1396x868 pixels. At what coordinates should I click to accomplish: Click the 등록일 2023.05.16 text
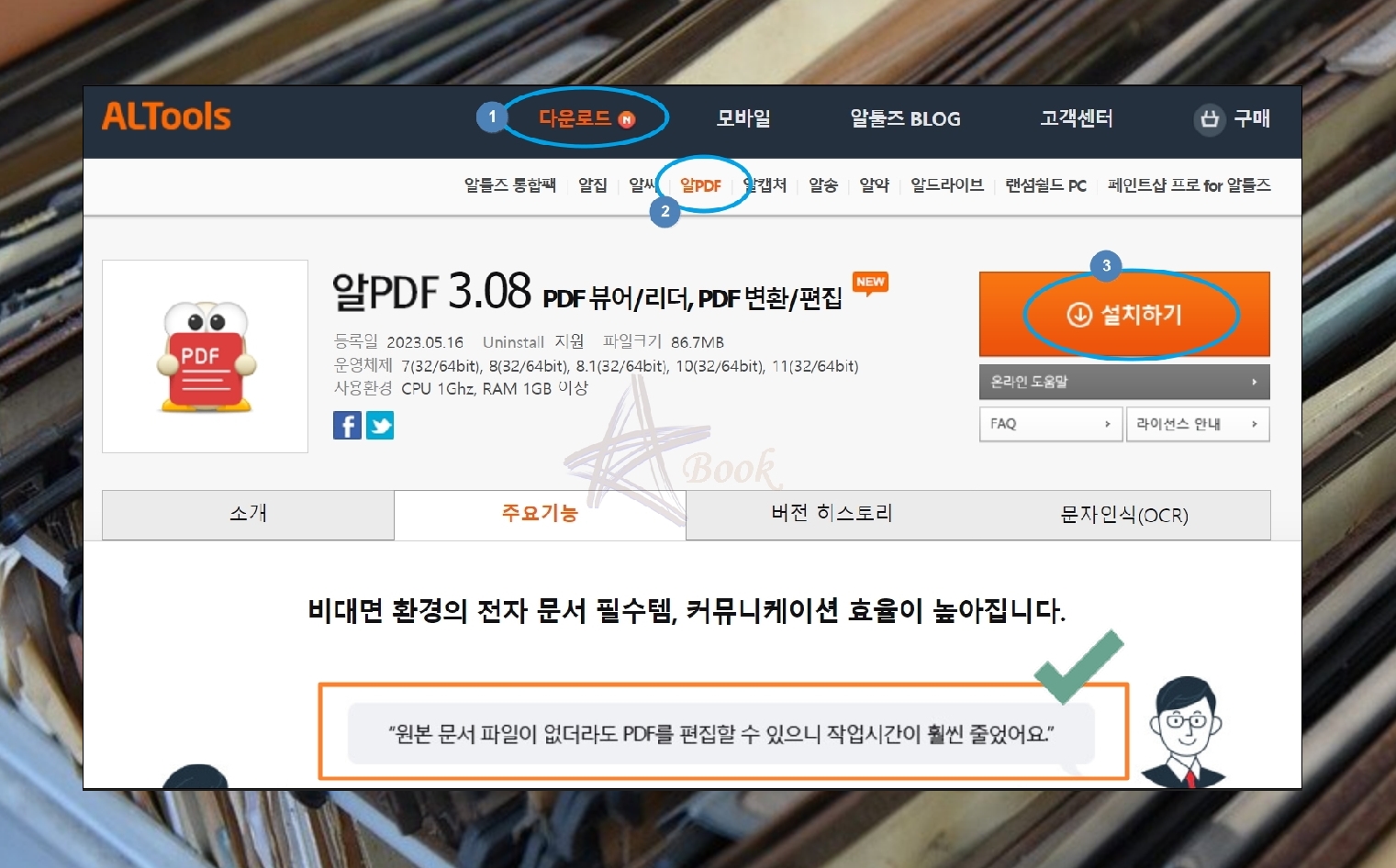(x=398, y=341)
